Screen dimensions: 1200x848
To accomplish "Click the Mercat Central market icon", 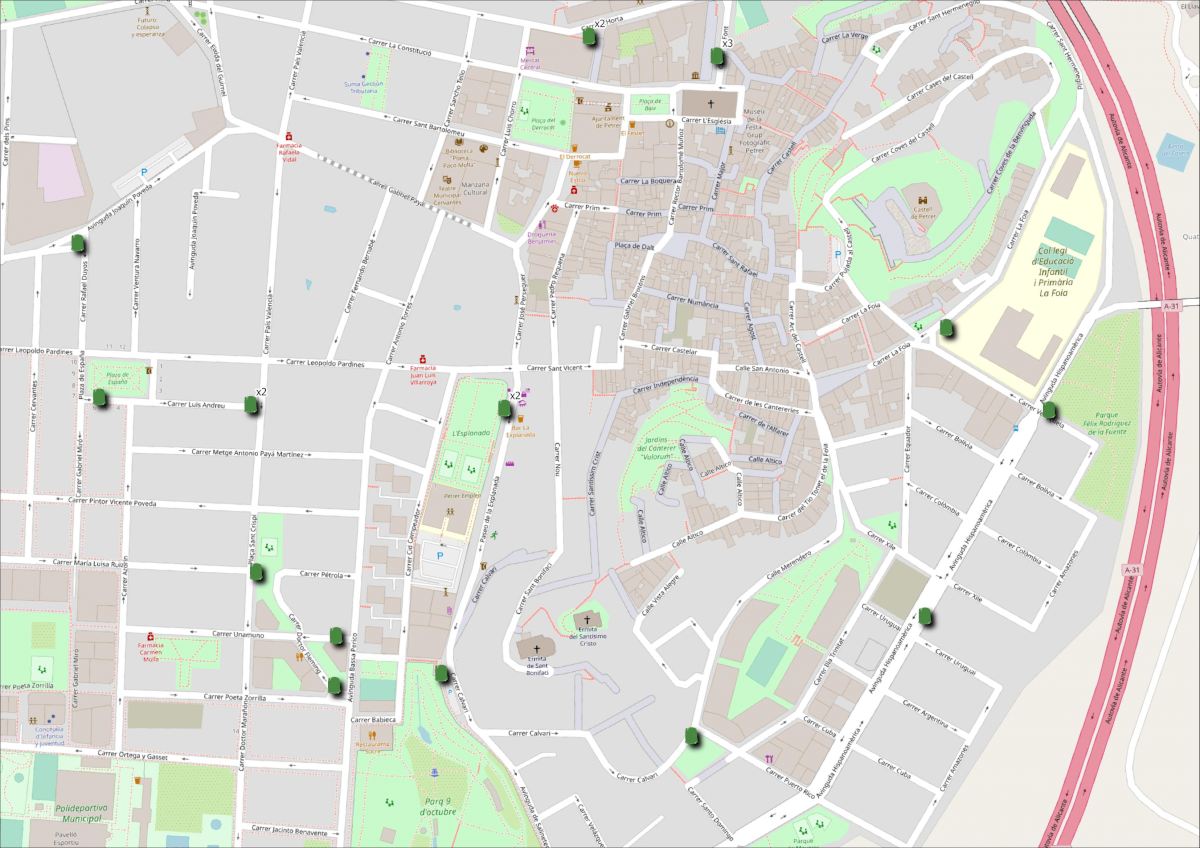I will 530,49.
